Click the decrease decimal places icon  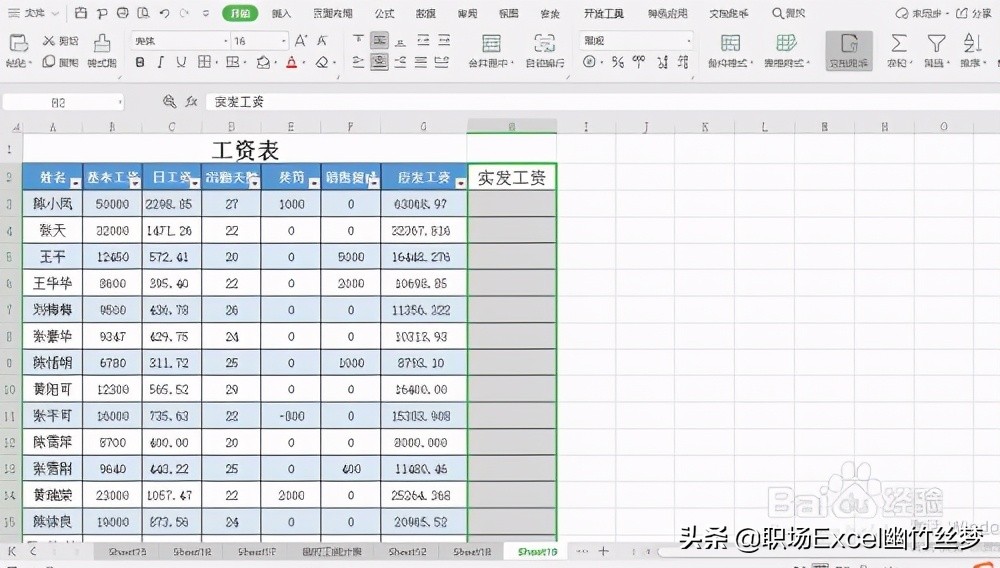683,62
